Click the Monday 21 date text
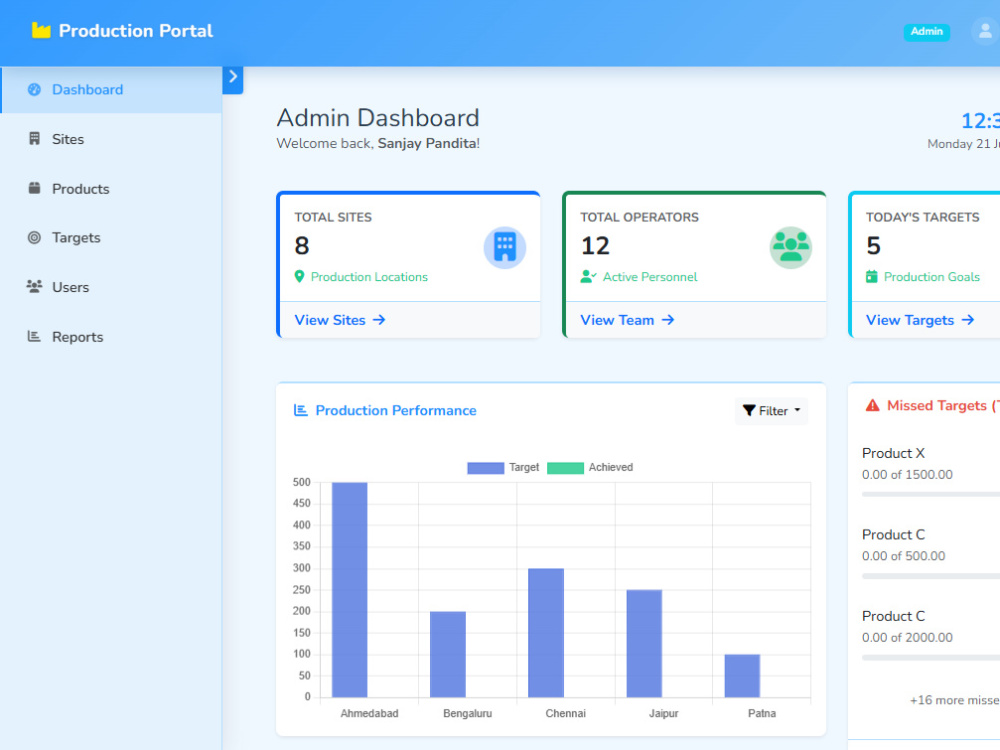The width and height of the screenshot is (1000, 750). coord(964,144)
